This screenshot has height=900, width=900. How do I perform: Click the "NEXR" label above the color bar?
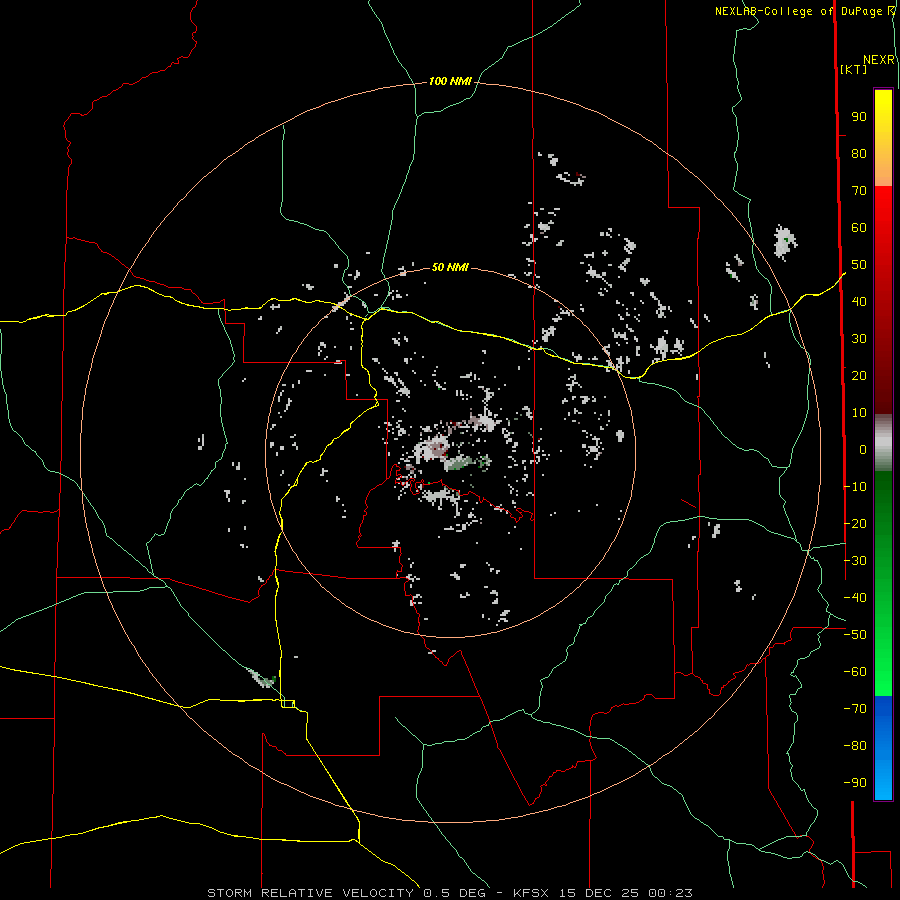[879, 60]
